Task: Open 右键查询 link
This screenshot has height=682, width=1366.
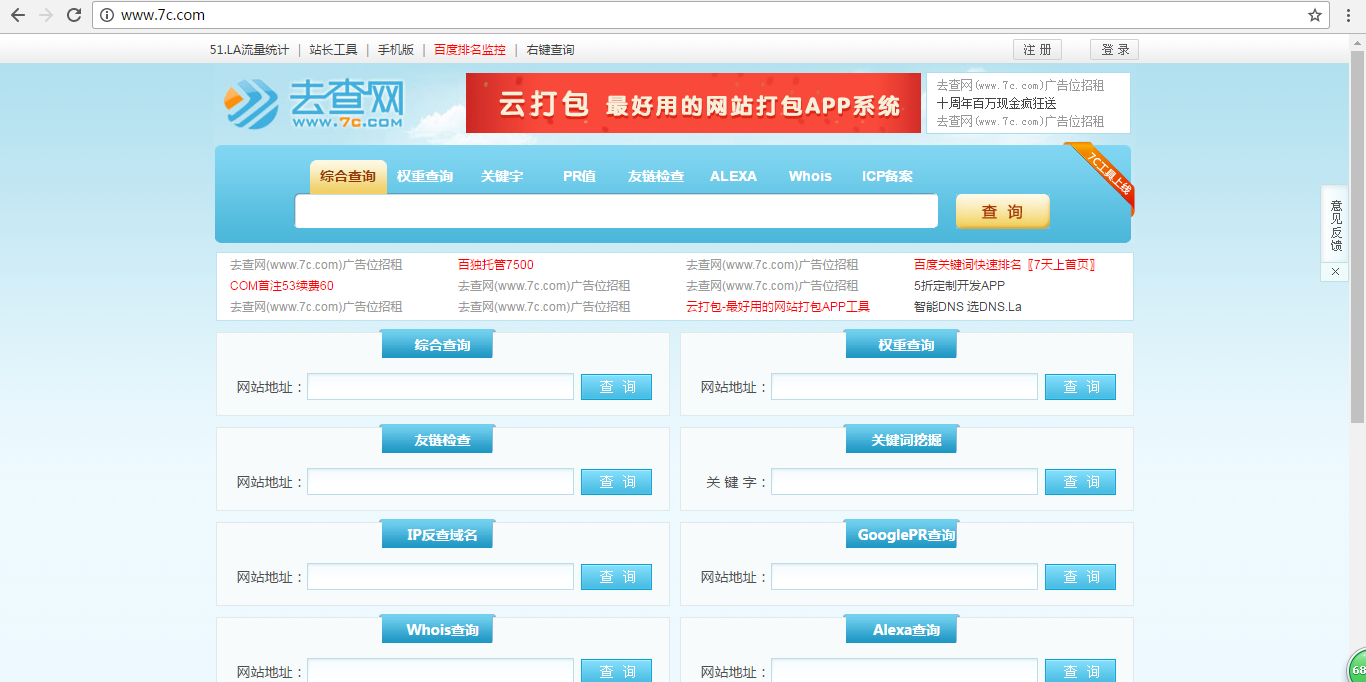Action: pos(550,50)
